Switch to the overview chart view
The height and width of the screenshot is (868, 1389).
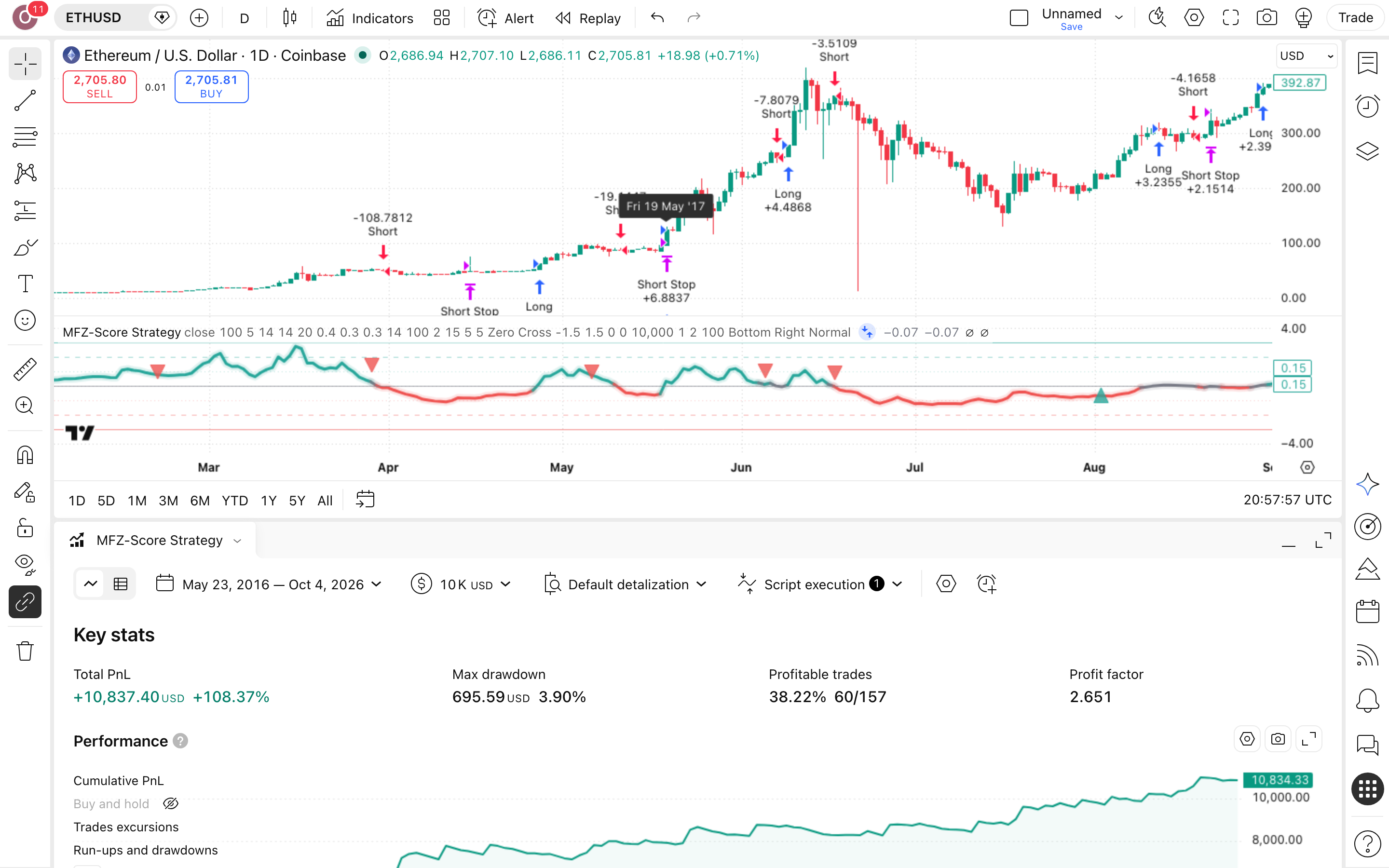click(x=91, y=584)
